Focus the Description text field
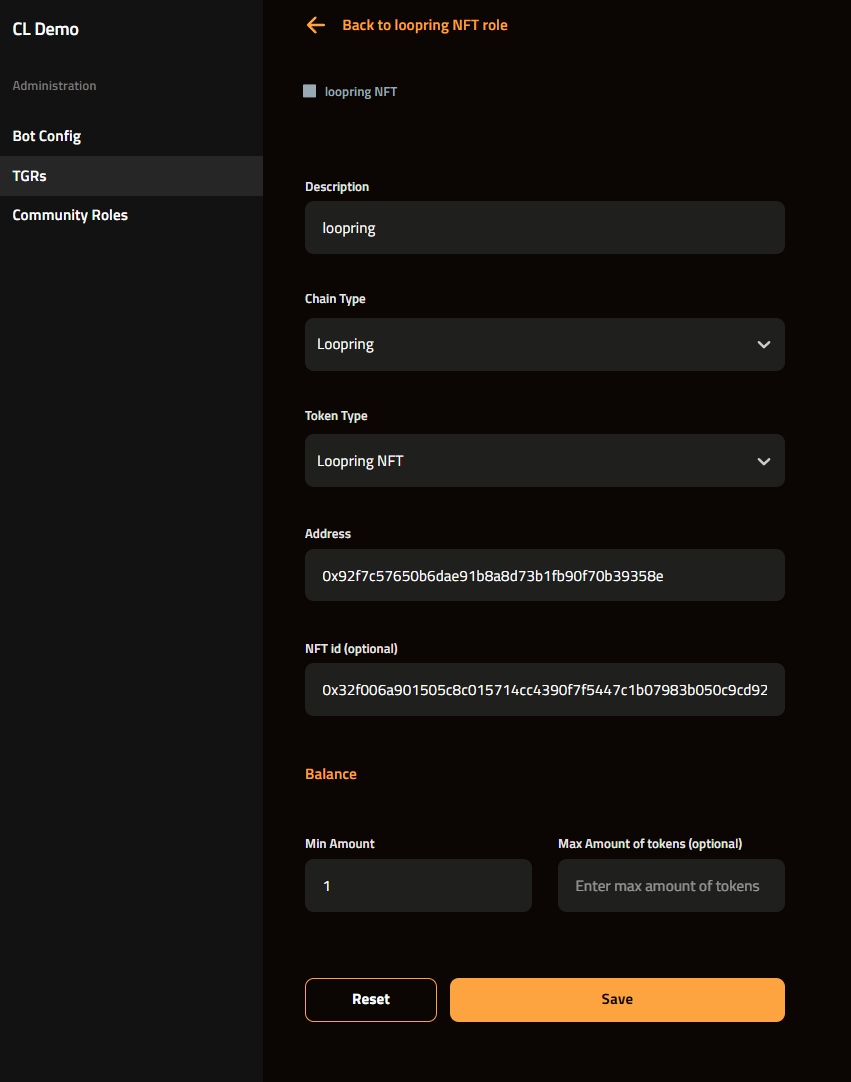 click(x=544, y=228)
